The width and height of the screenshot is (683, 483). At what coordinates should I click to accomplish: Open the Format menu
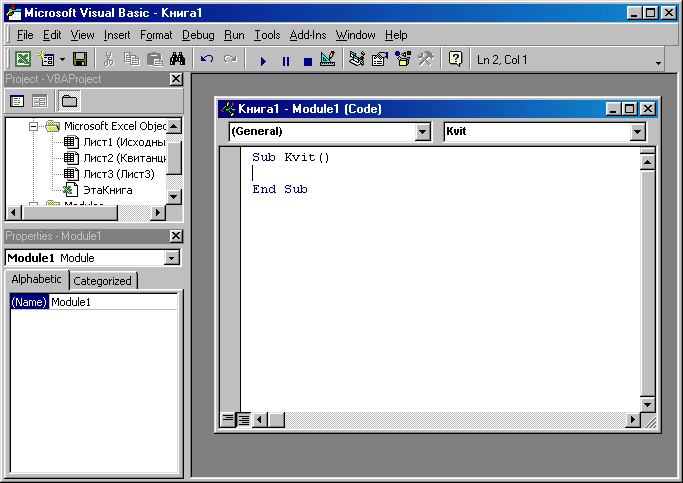point(156,35)
